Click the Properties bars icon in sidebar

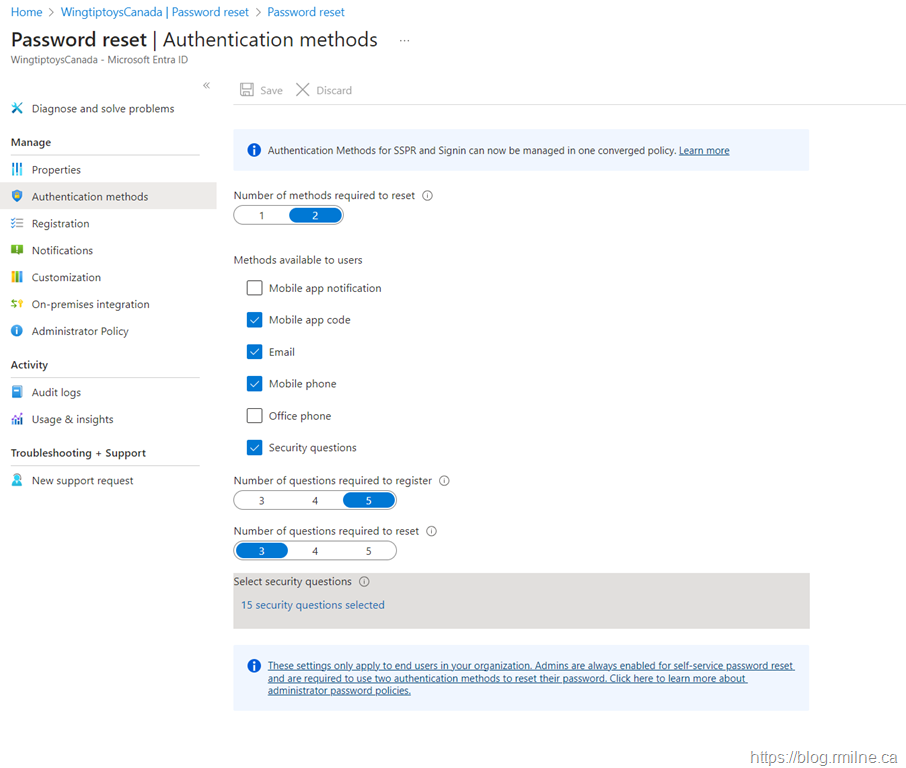click(x=17, y=170)
